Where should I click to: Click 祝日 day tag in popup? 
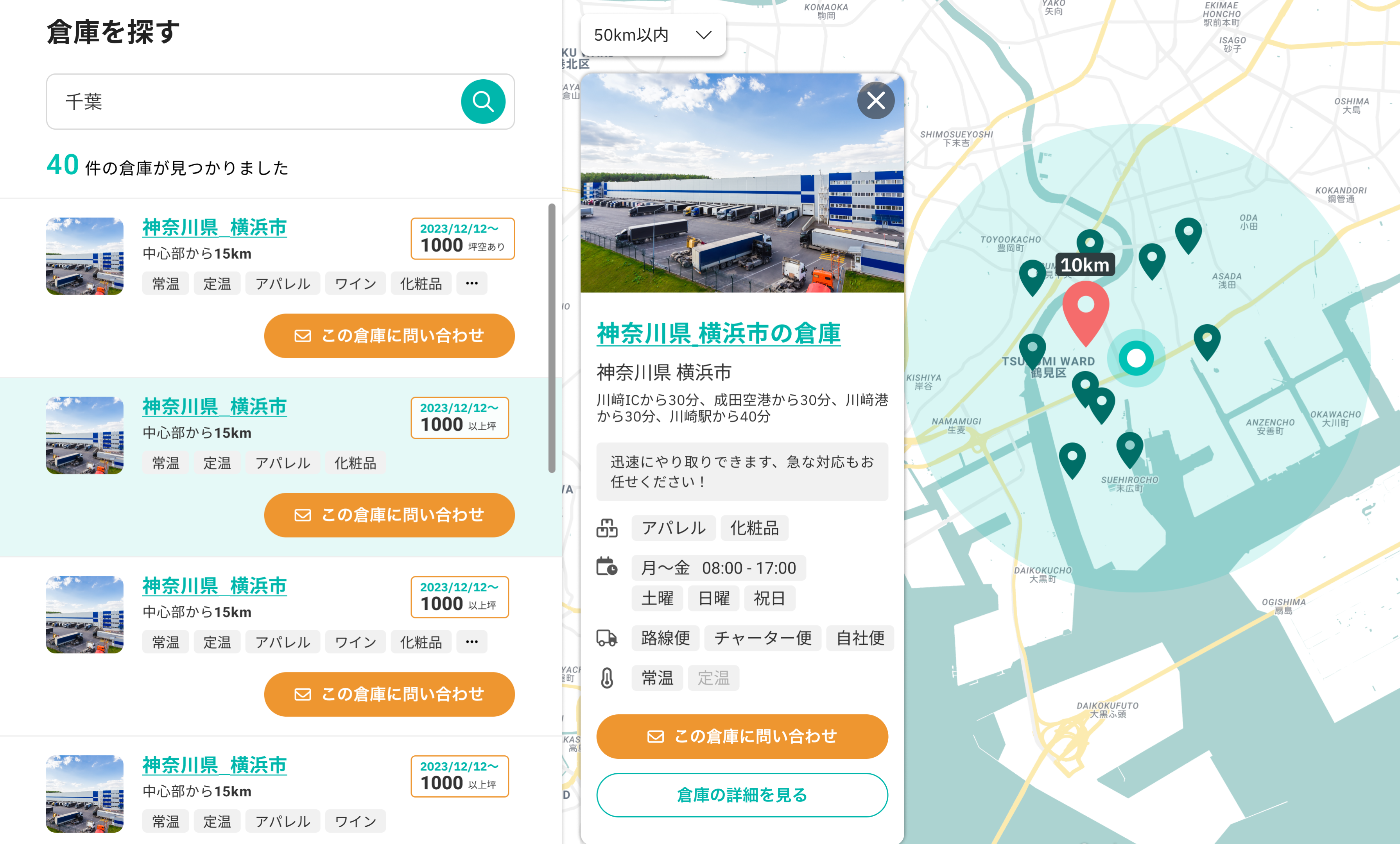pyautogui.click(x=769, y=598)
